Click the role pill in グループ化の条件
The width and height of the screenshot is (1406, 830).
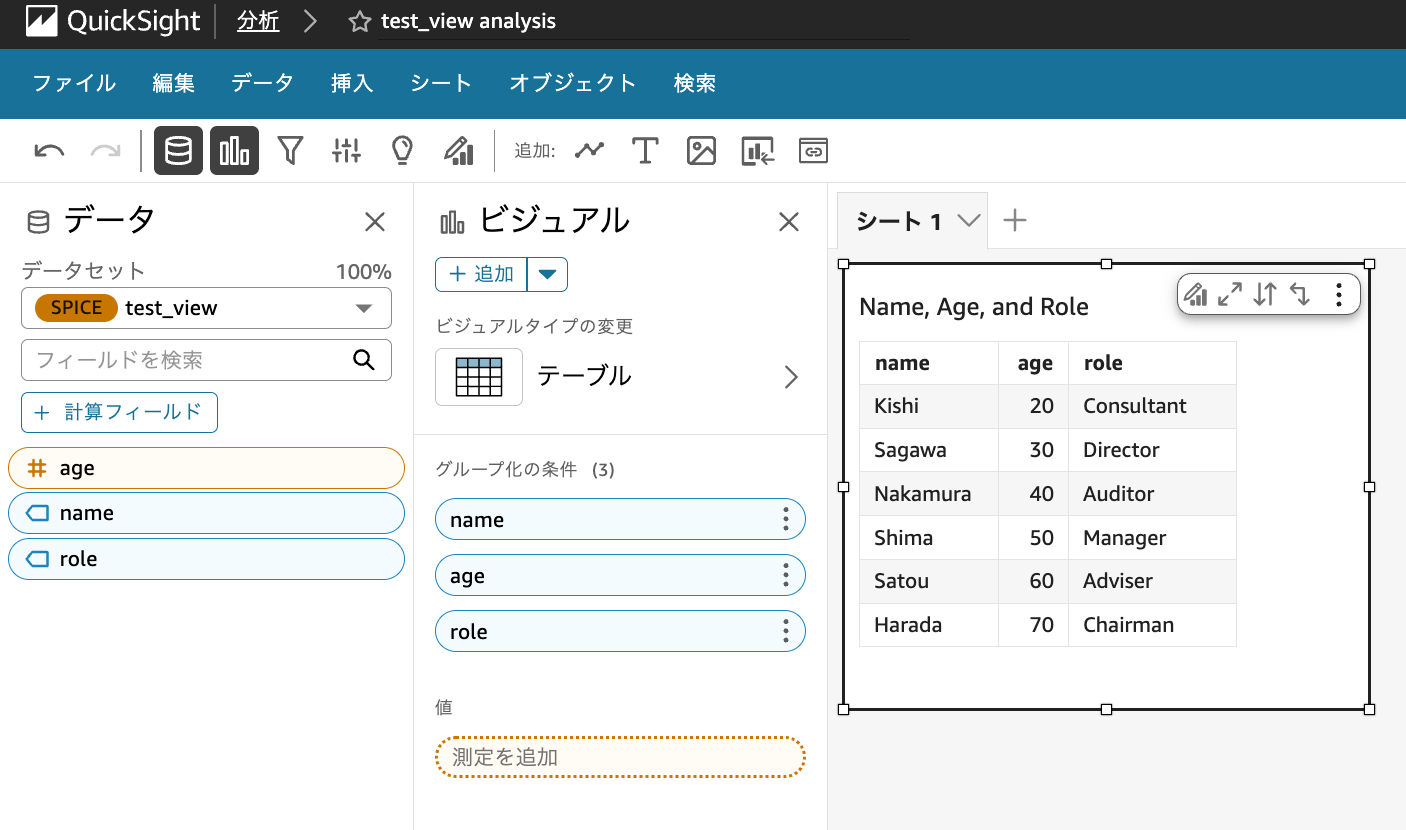pos(620,631)
